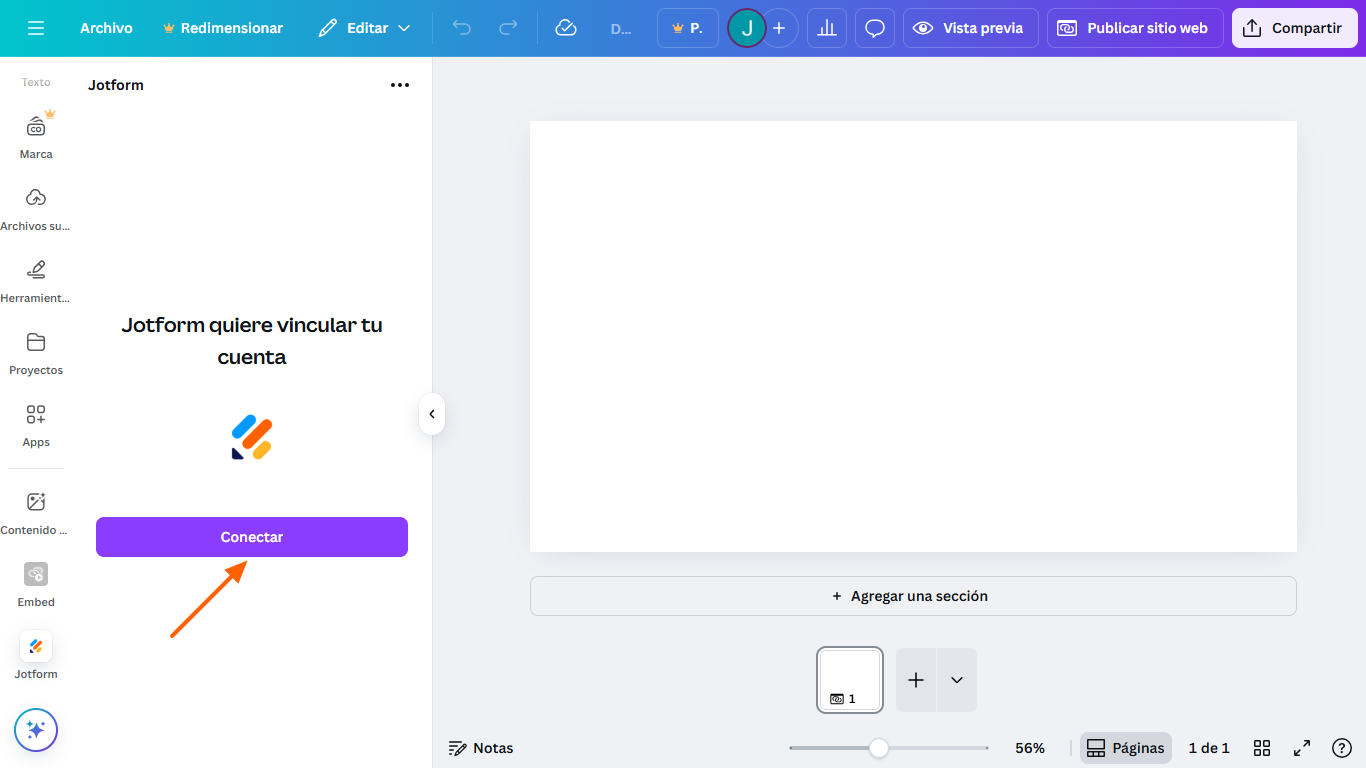Click Agregar una sección button

tap(913, 596)
